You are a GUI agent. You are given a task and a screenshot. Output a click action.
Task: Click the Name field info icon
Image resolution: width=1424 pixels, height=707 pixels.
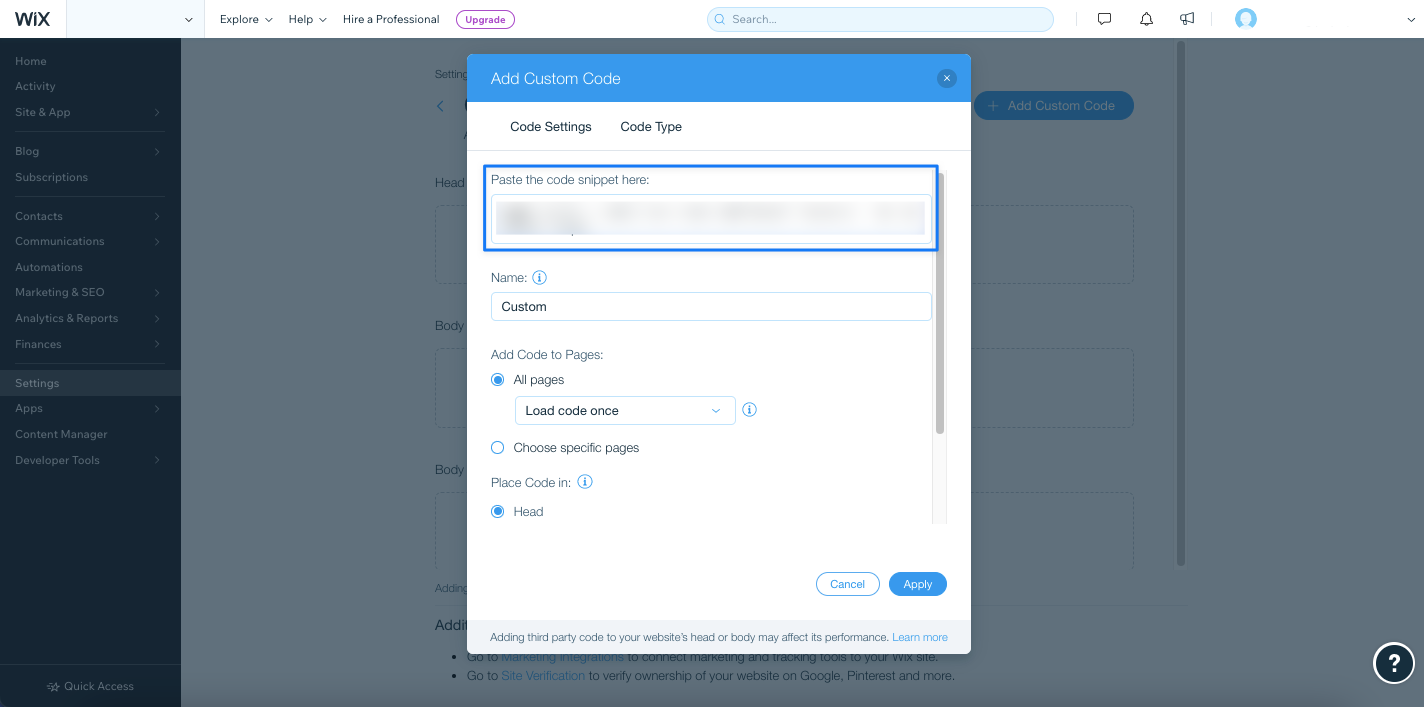click(540, 278)
